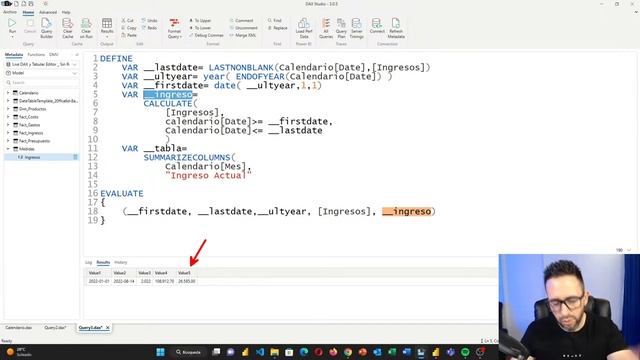Click line 16 EVALUATE keyword
The image size is (640, 360).
tap(122, 193)
